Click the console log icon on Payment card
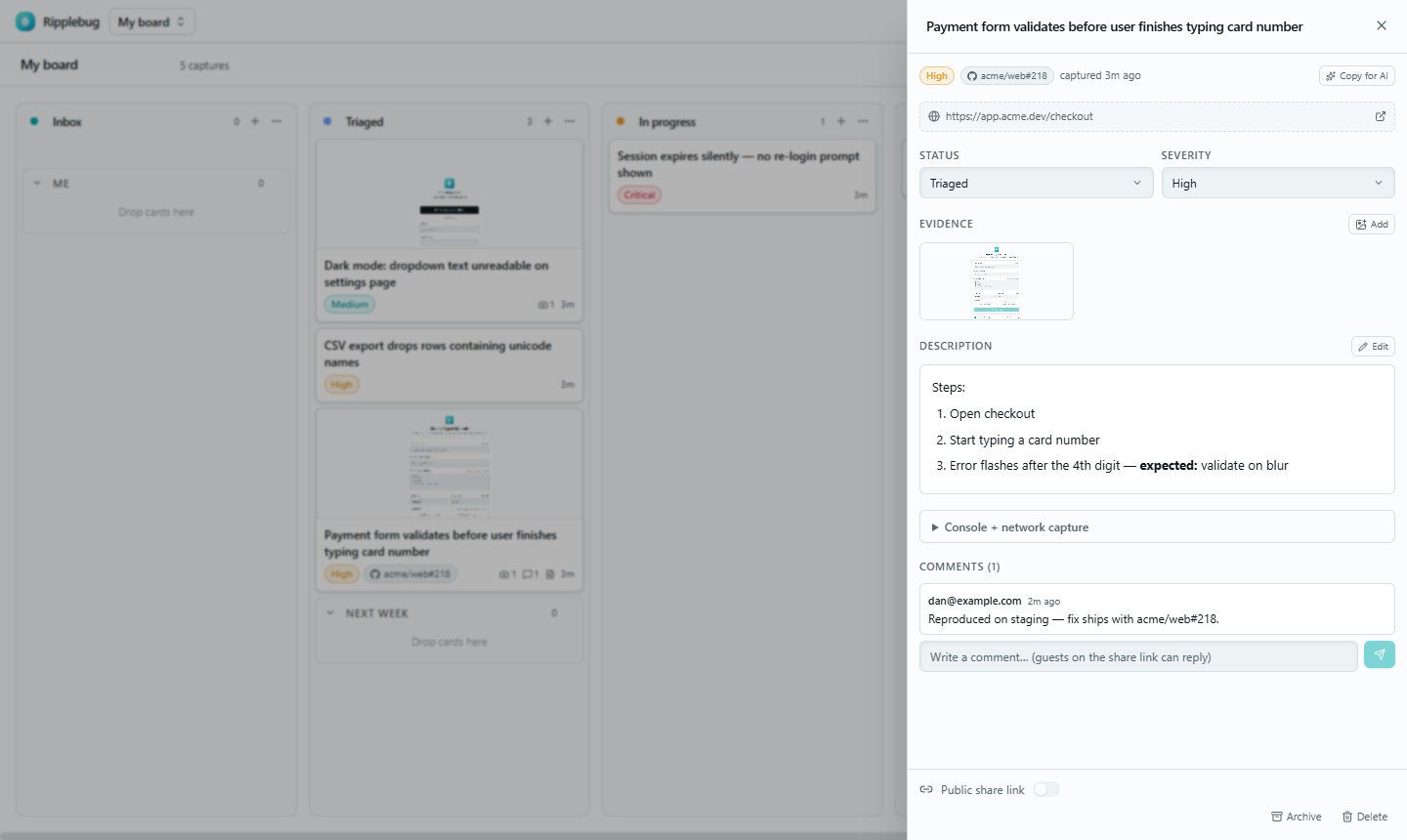 click(550, 574)
